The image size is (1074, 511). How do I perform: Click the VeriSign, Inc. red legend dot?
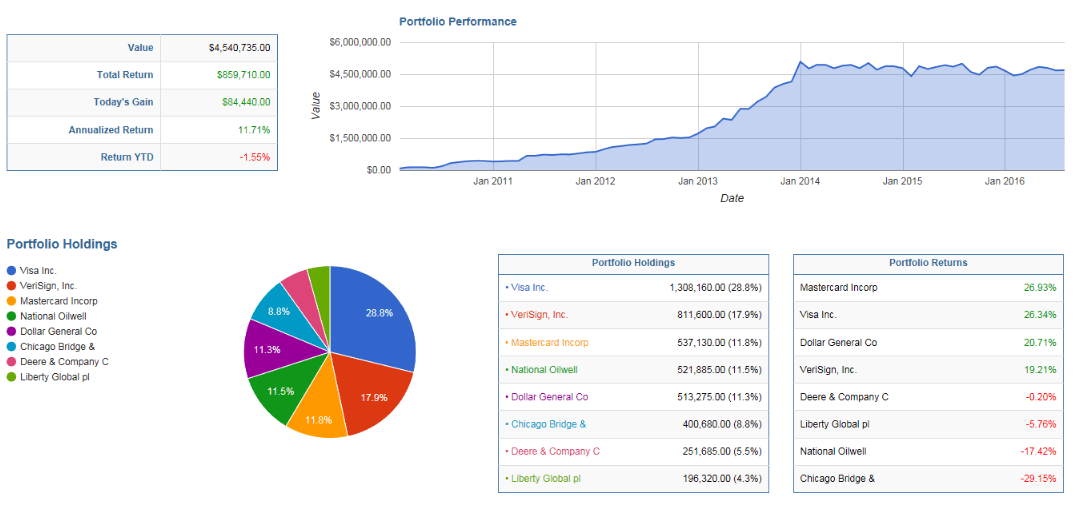tap(12, 286)
